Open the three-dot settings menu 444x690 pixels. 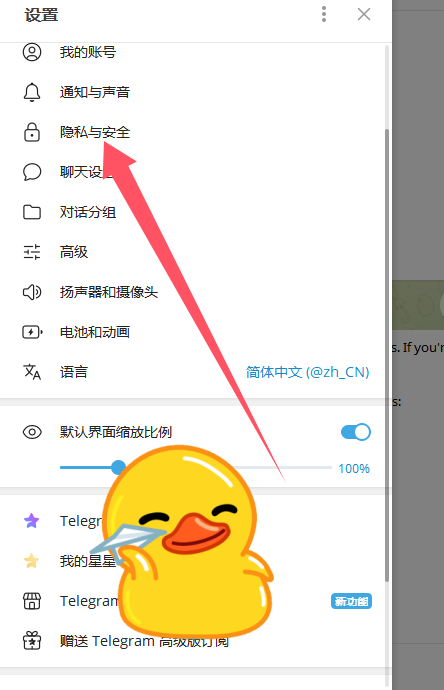[x=324, y=15]
